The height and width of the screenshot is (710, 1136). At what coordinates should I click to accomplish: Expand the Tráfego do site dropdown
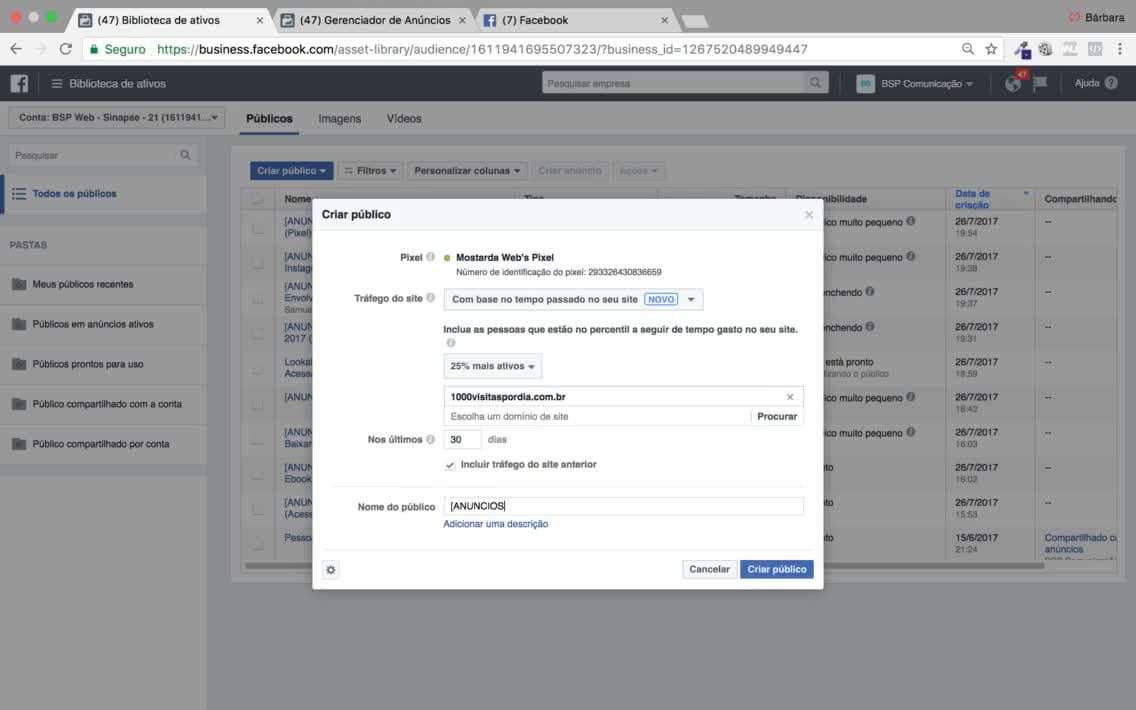573,299
